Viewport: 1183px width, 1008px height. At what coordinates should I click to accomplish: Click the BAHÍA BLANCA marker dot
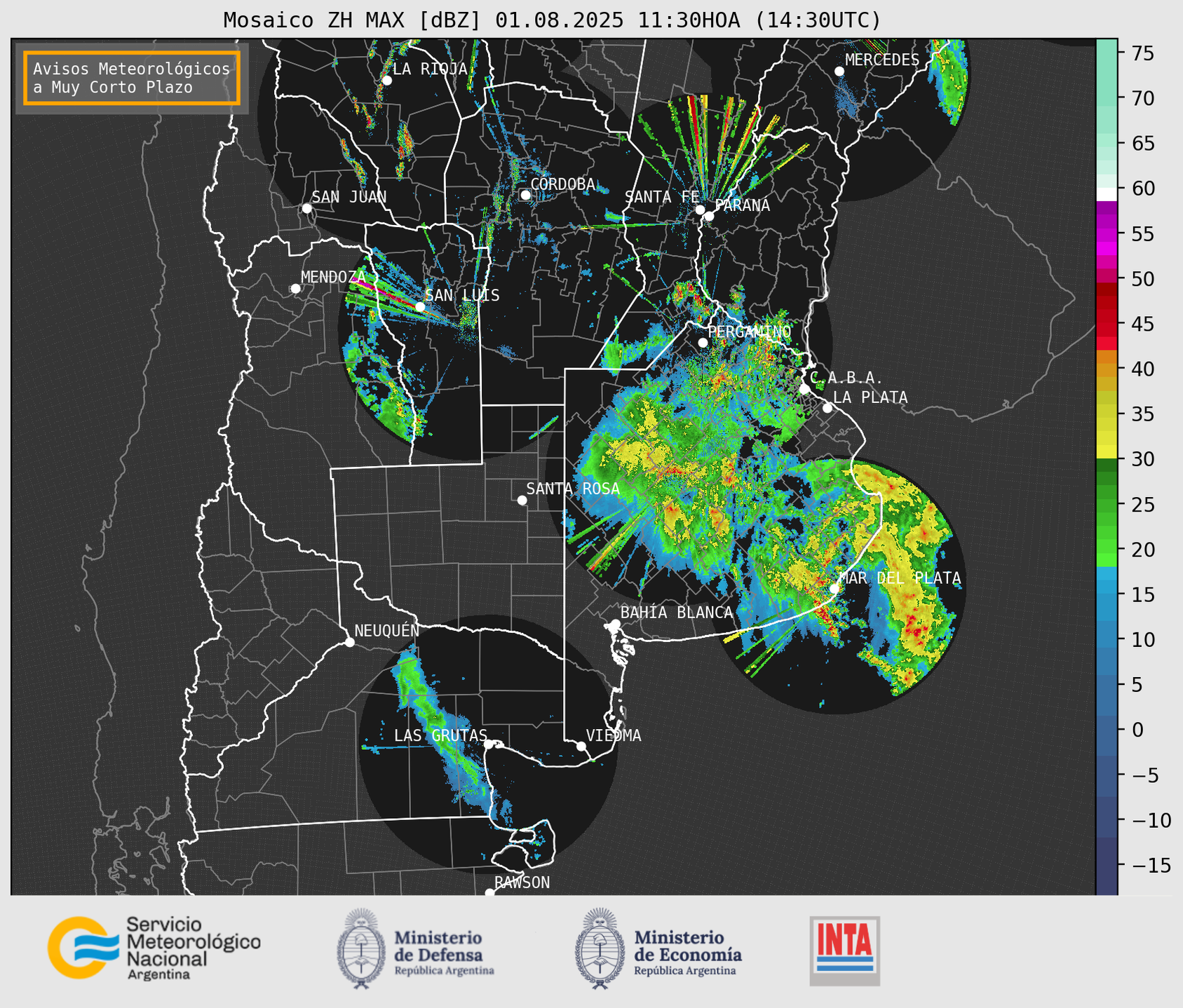tap(615, 624)
